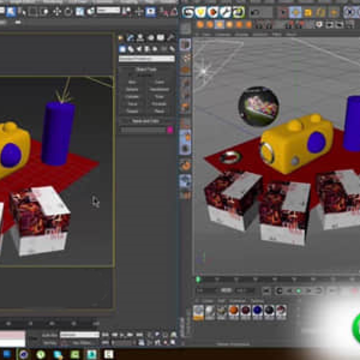Click the Box primitive button
360x360 pixels.
(132, 82)
